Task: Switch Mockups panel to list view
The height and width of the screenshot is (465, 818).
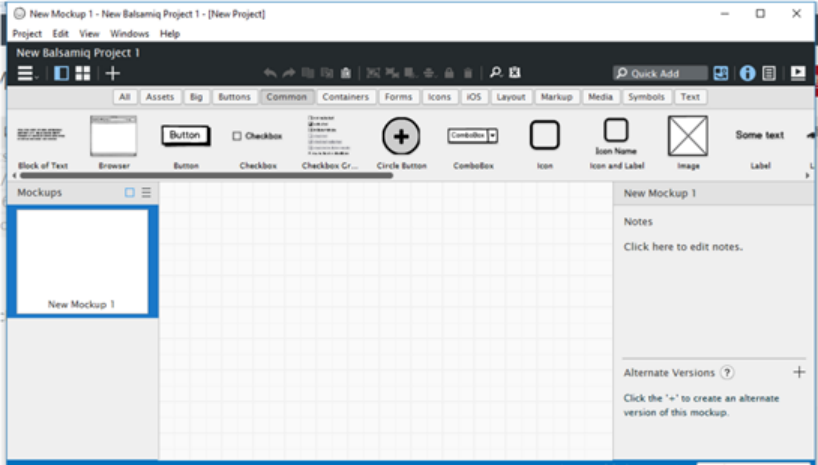Action: pos(147,193)
